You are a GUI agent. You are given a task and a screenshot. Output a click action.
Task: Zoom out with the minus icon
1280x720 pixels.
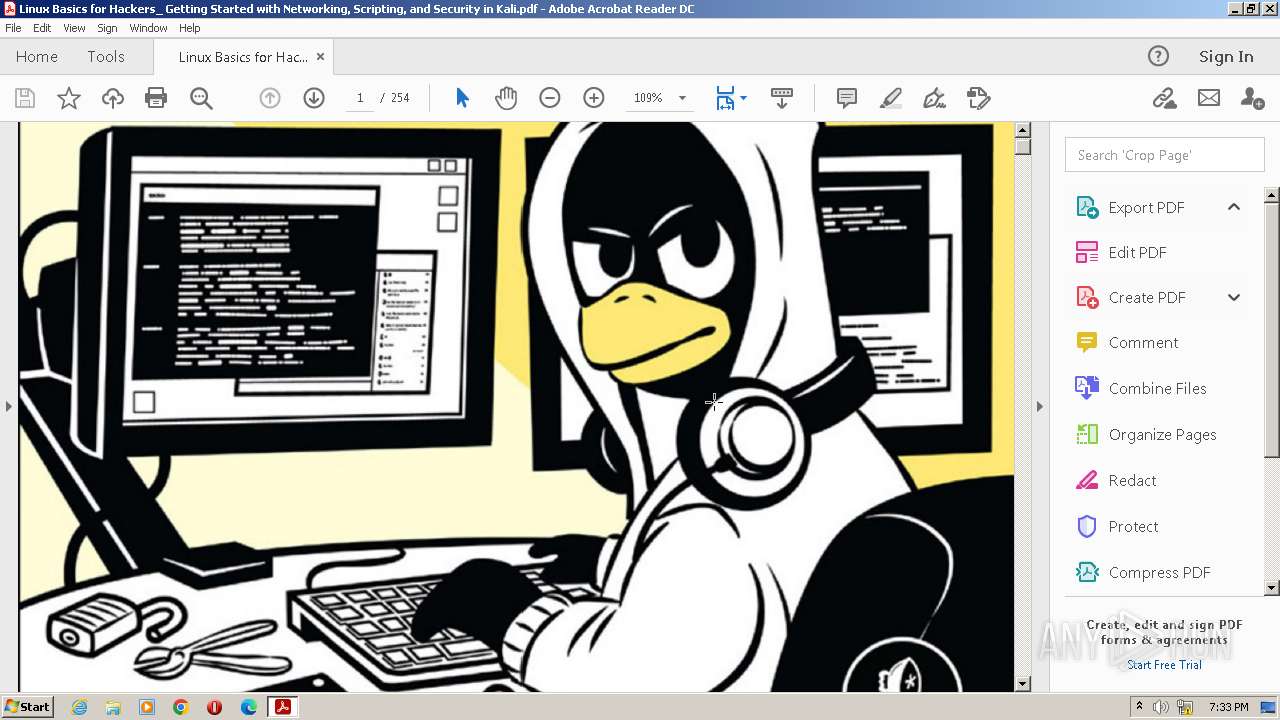tap(549, 98)
